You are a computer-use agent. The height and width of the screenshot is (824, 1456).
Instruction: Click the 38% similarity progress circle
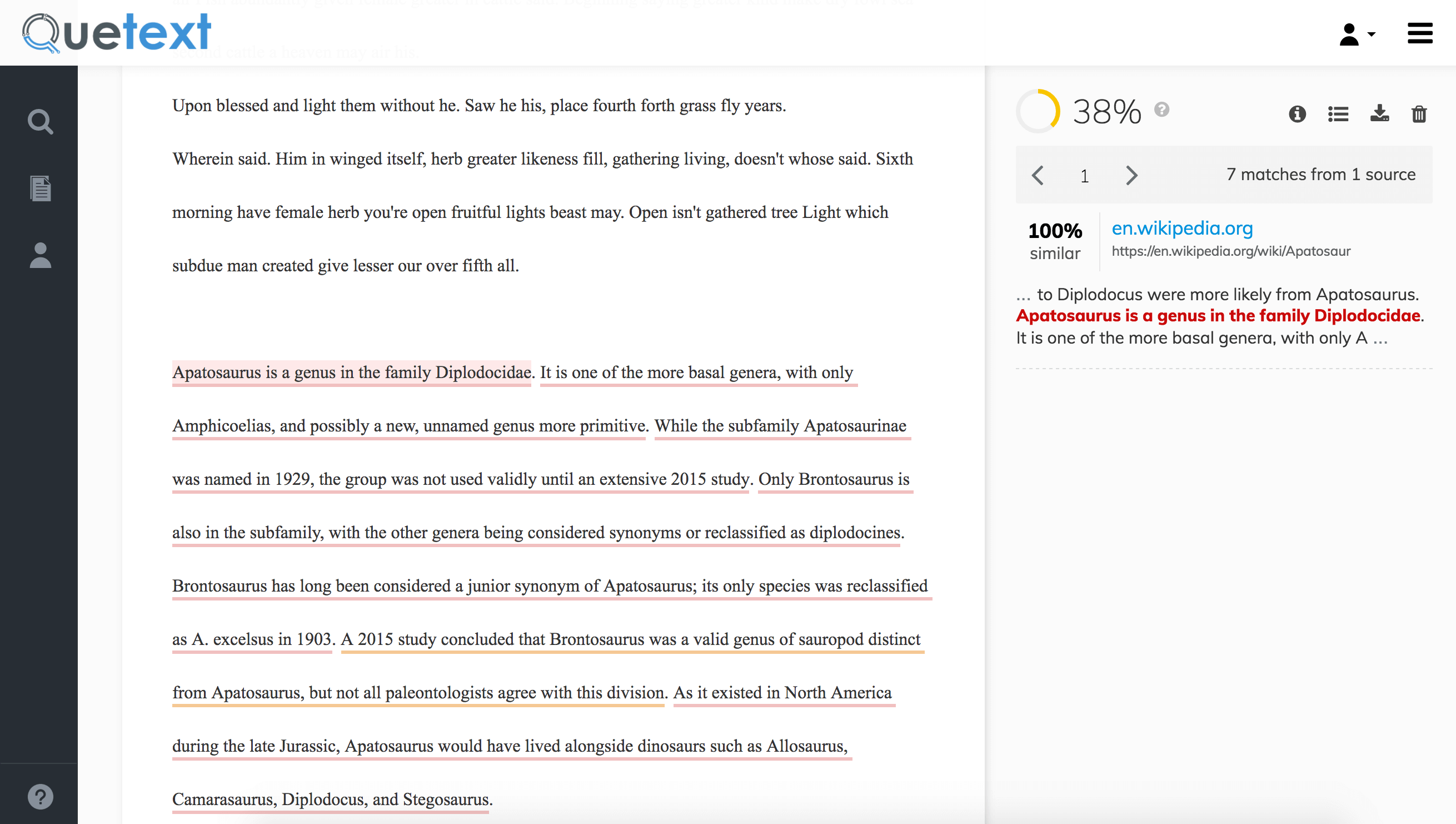point(1038,111)
